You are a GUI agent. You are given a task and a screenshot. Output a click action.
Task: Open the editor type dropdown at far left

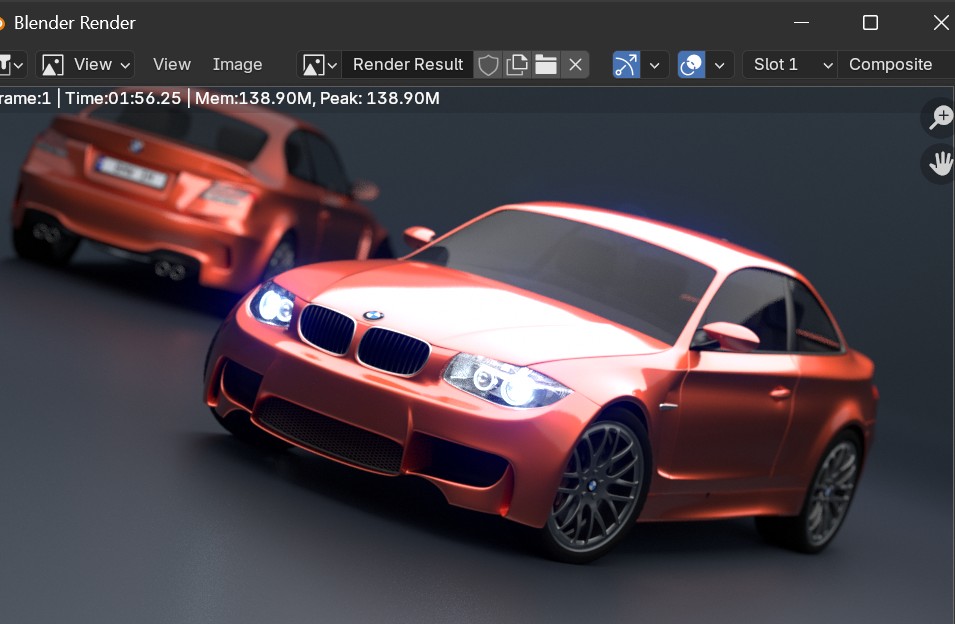12,65
